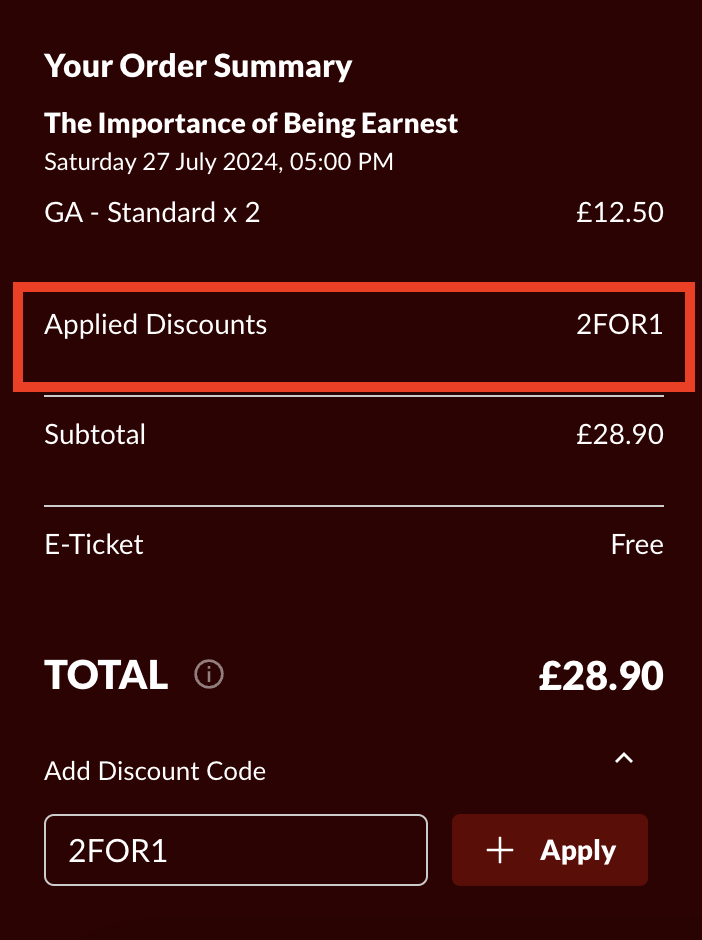This screenshot has height=940, width=702.
Task: Select The Importance of Being Earnest title
Action: (251, 123)
